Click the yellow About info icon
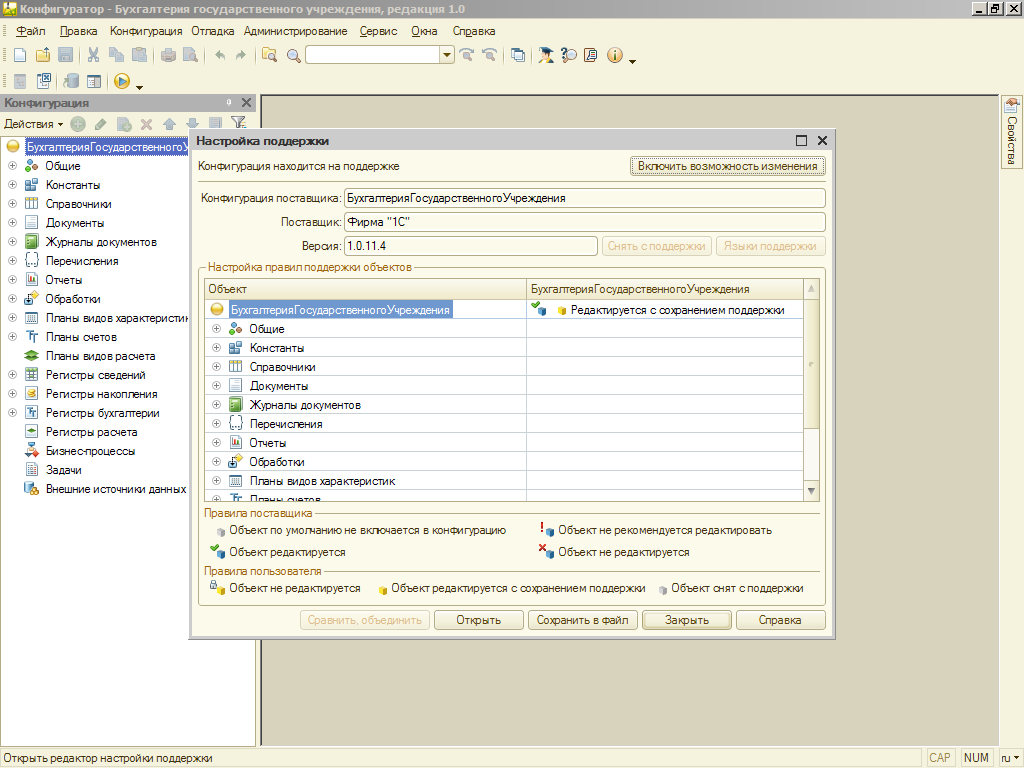The height and width of the screenshot is (768, 1024). click(x=615, y=56)
